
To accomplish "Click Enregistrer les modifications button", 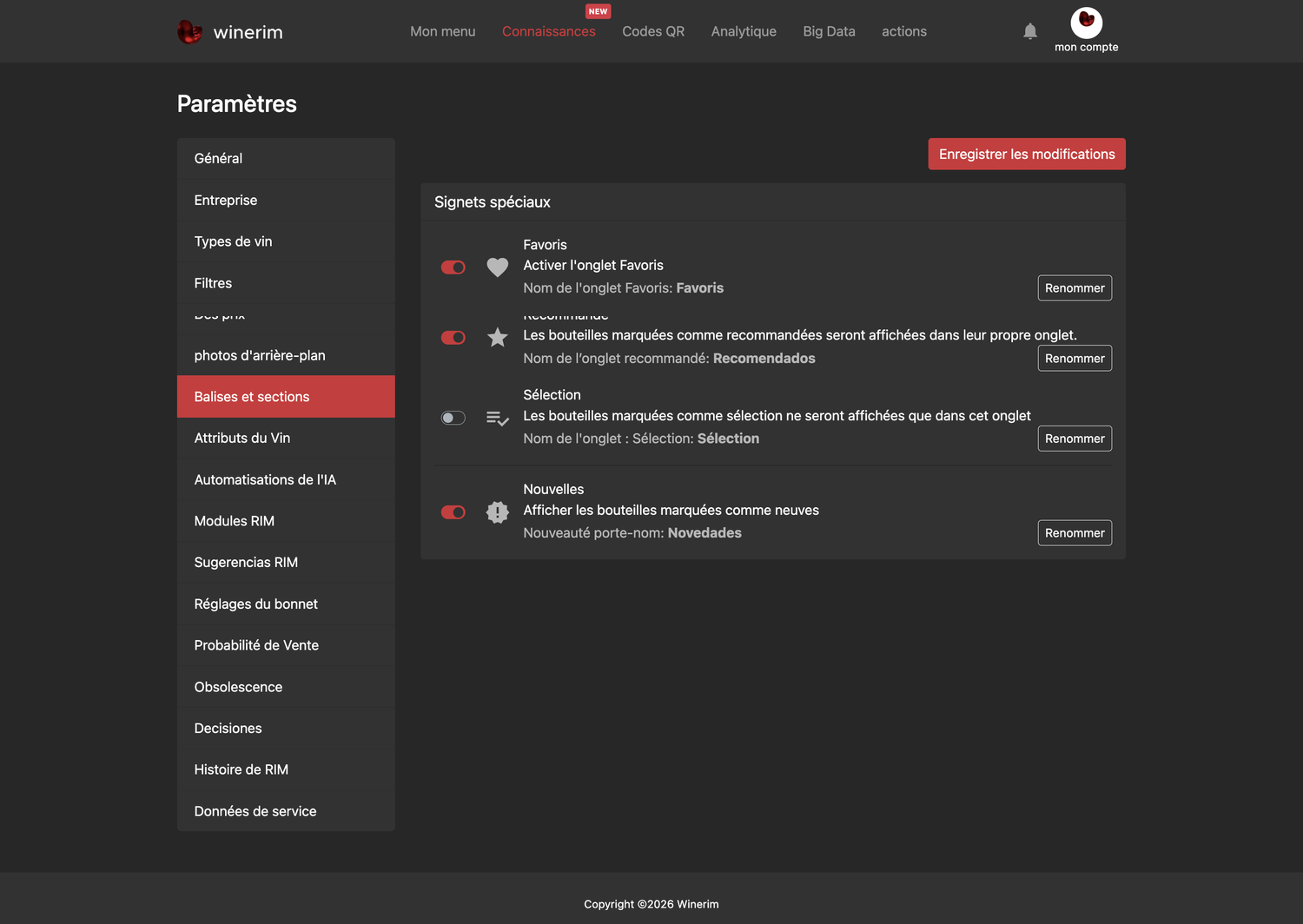I will pos(1027,154).
